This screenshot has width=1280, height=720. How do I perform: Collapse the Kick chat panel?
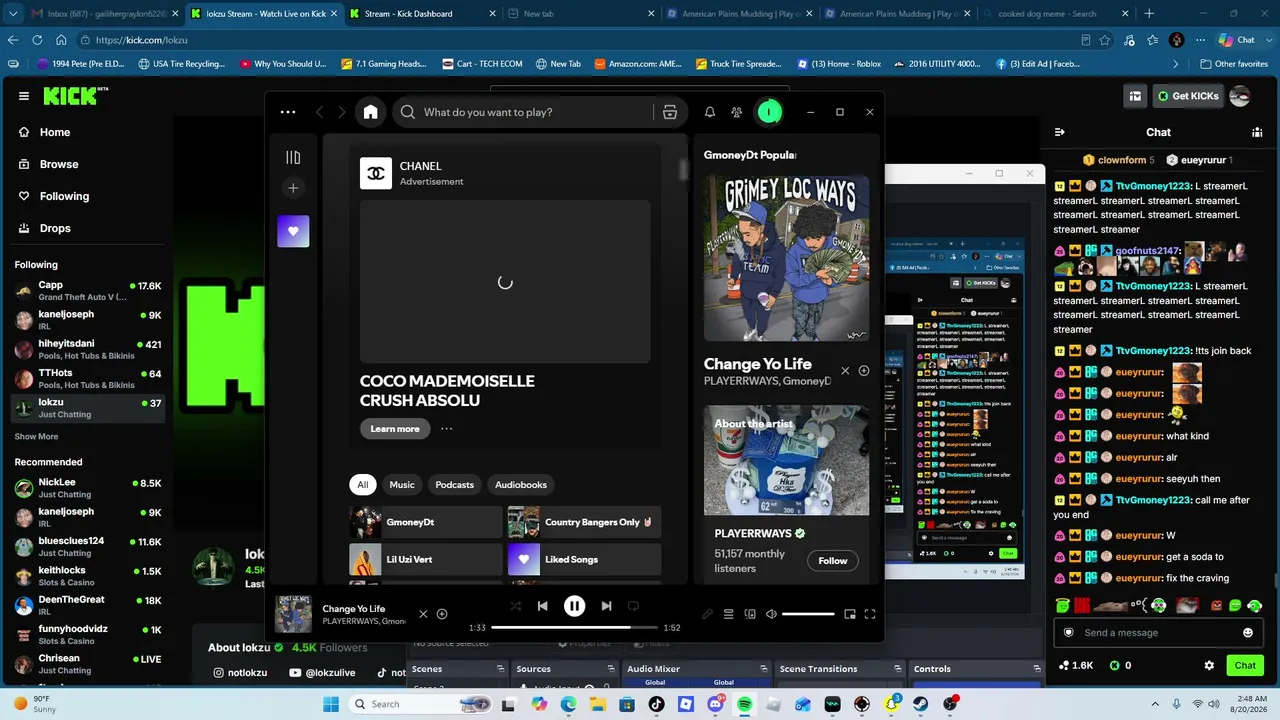[1060, 132]
